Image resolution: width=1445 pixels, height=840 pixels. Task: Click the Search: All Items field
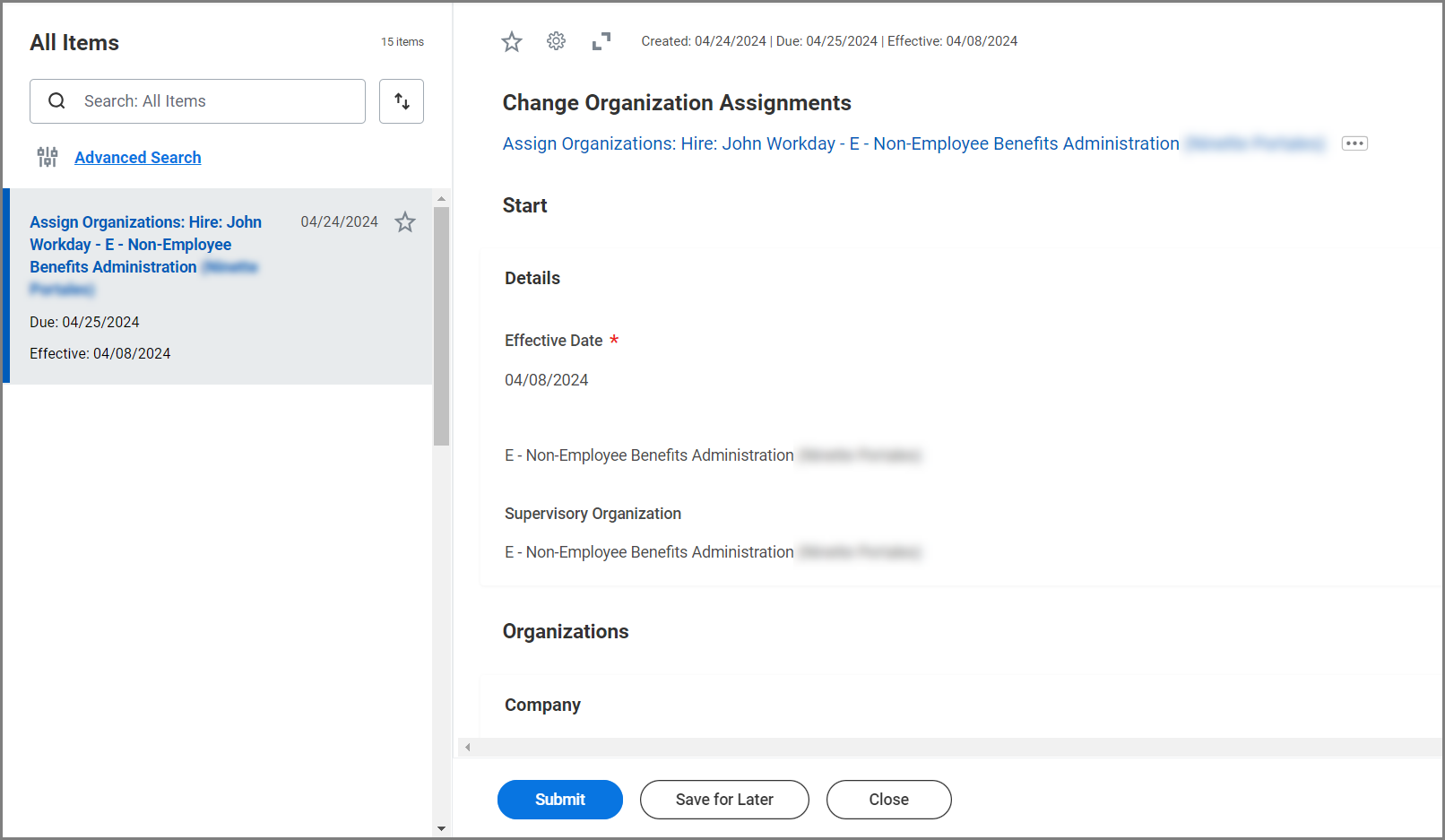coord(197,101)
